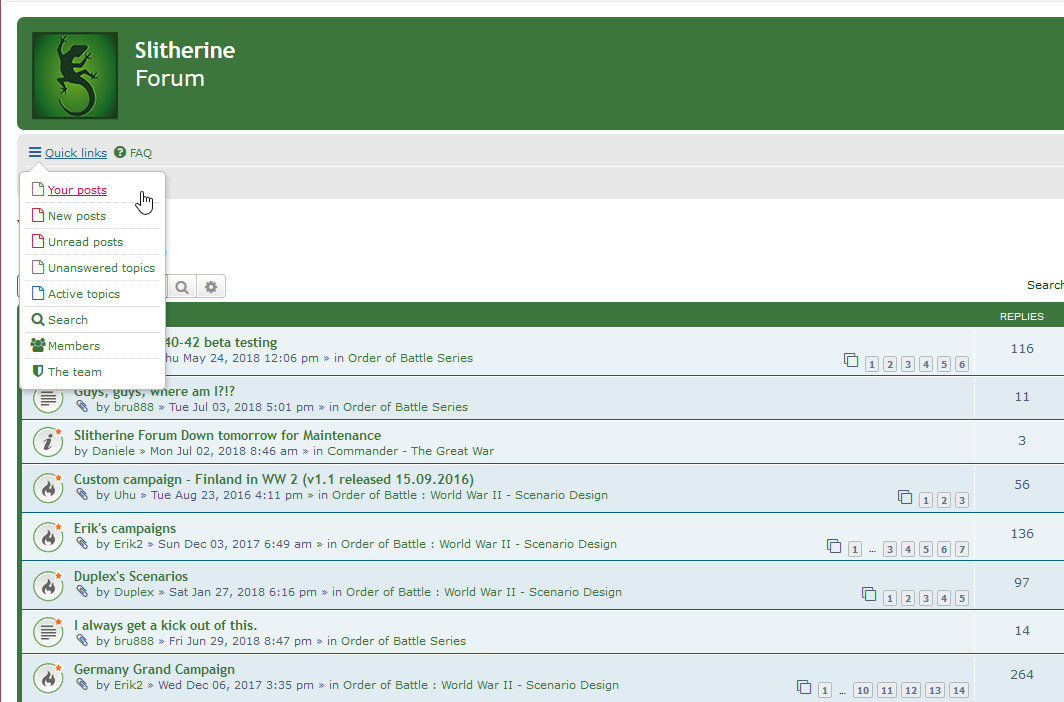
Task: Choose Search in the quick links menu
Action: click(x=67, y=320)
